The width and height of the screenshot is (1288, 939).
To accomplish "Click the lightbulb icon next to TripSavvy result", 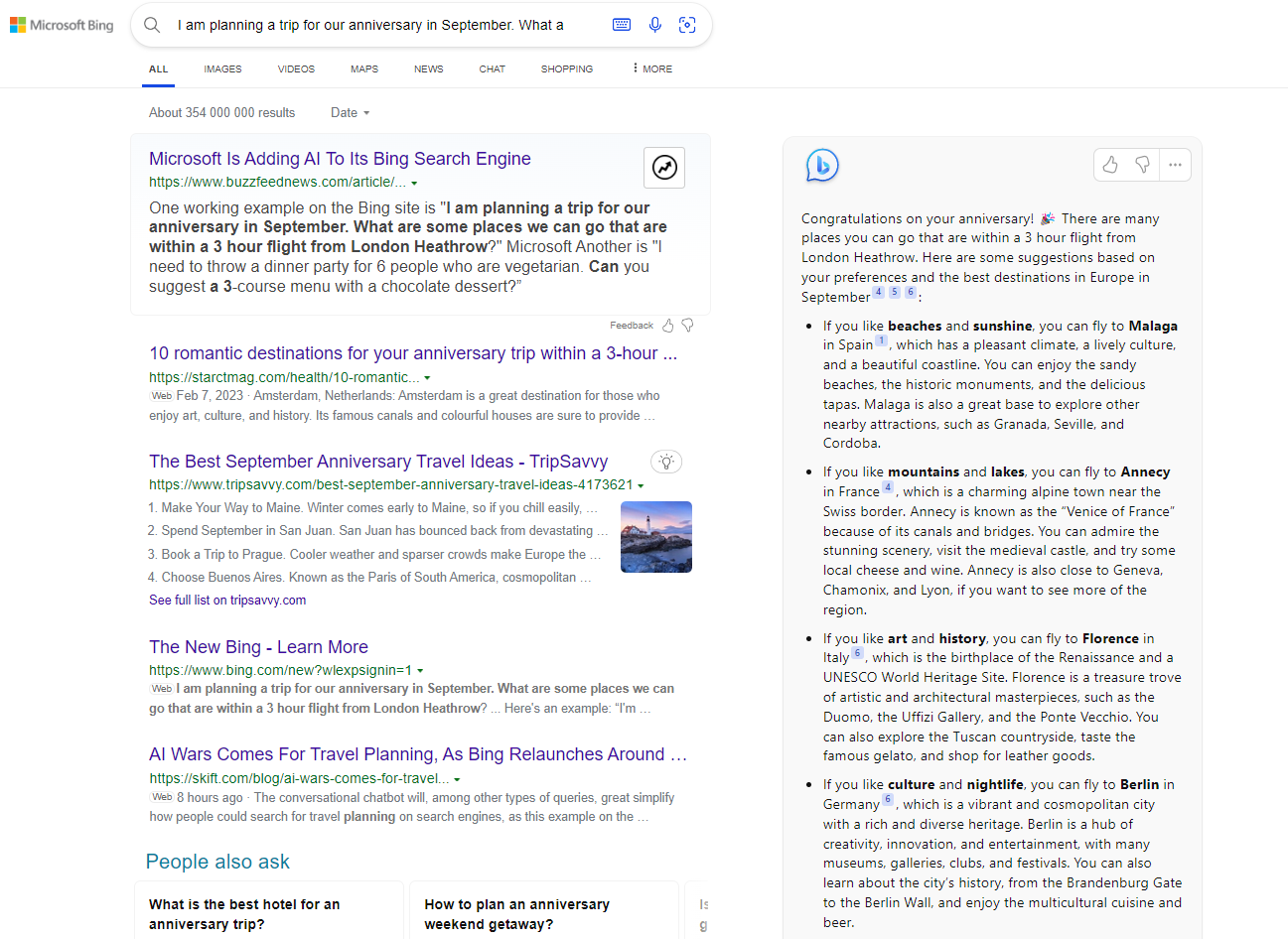I will pos(666,462).
